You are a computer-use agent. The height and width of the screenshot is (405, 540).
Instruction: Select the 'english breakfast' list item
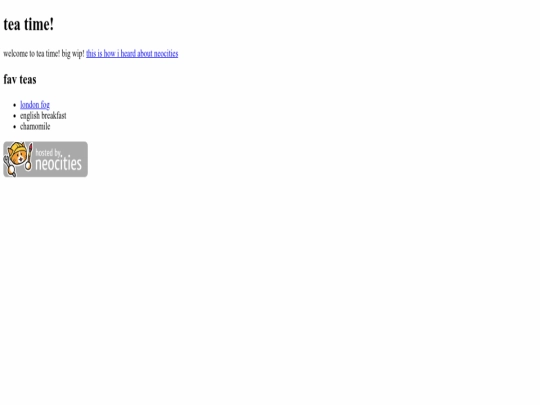click(43, 116)
